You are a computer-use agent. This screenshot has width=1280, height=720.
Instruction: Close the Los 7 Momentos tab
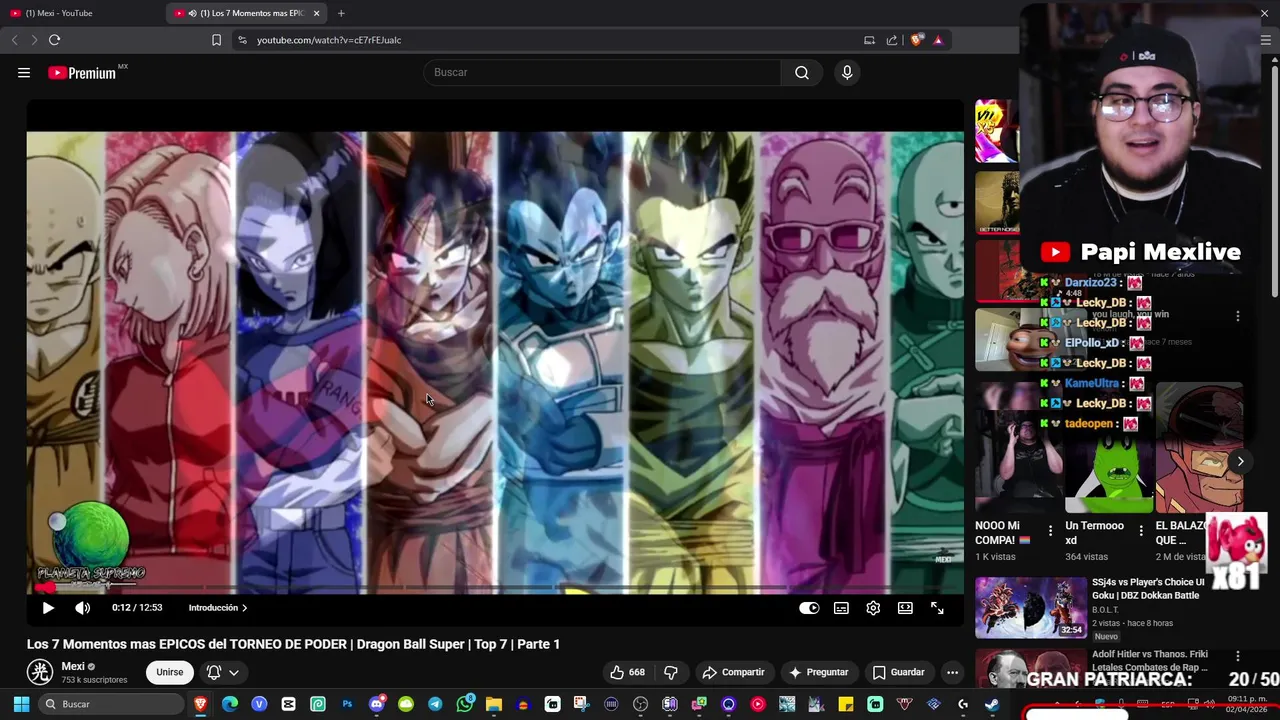coord(317,13)
